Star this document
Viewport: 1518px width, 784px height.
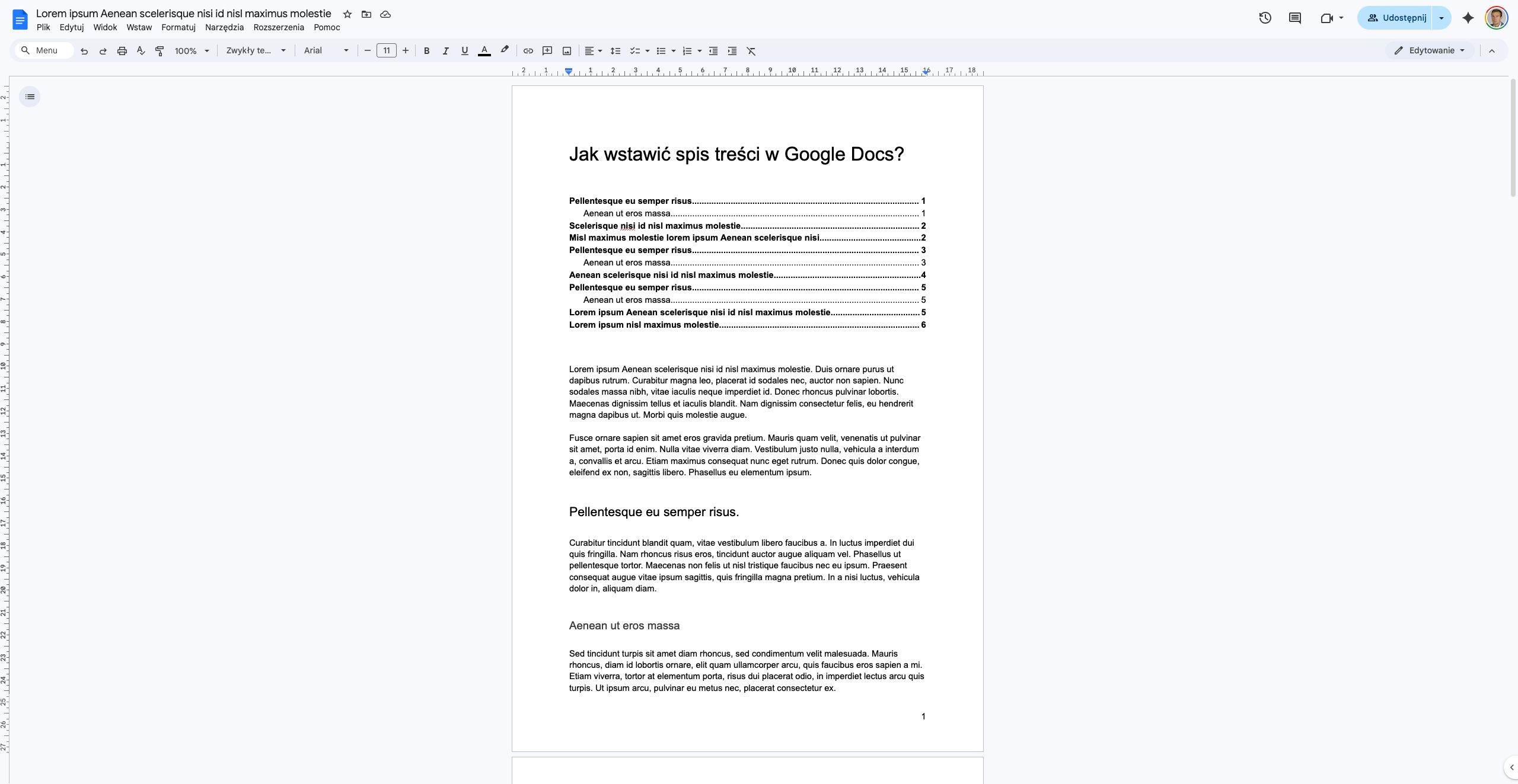tap(347, 14)
